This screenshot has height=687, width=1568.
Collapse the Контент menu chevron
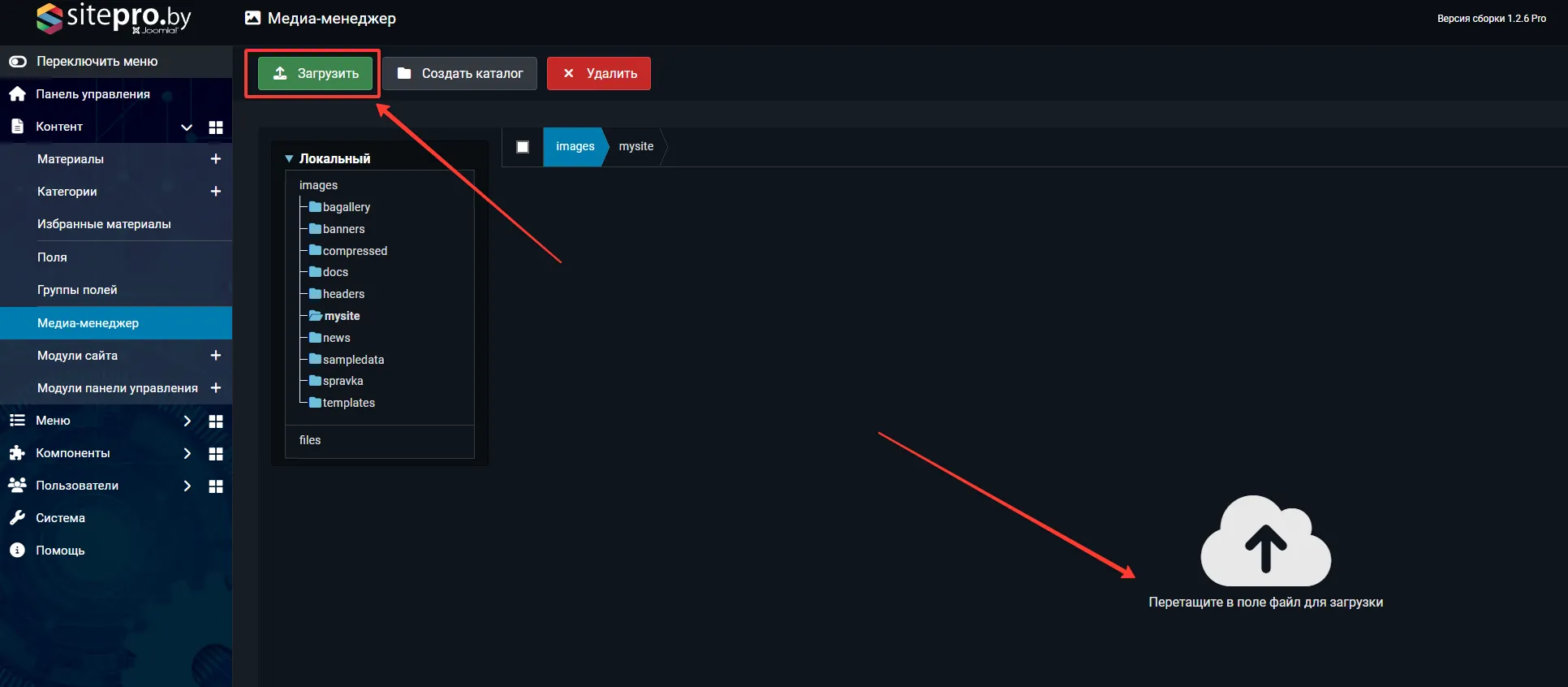[187, 127]
